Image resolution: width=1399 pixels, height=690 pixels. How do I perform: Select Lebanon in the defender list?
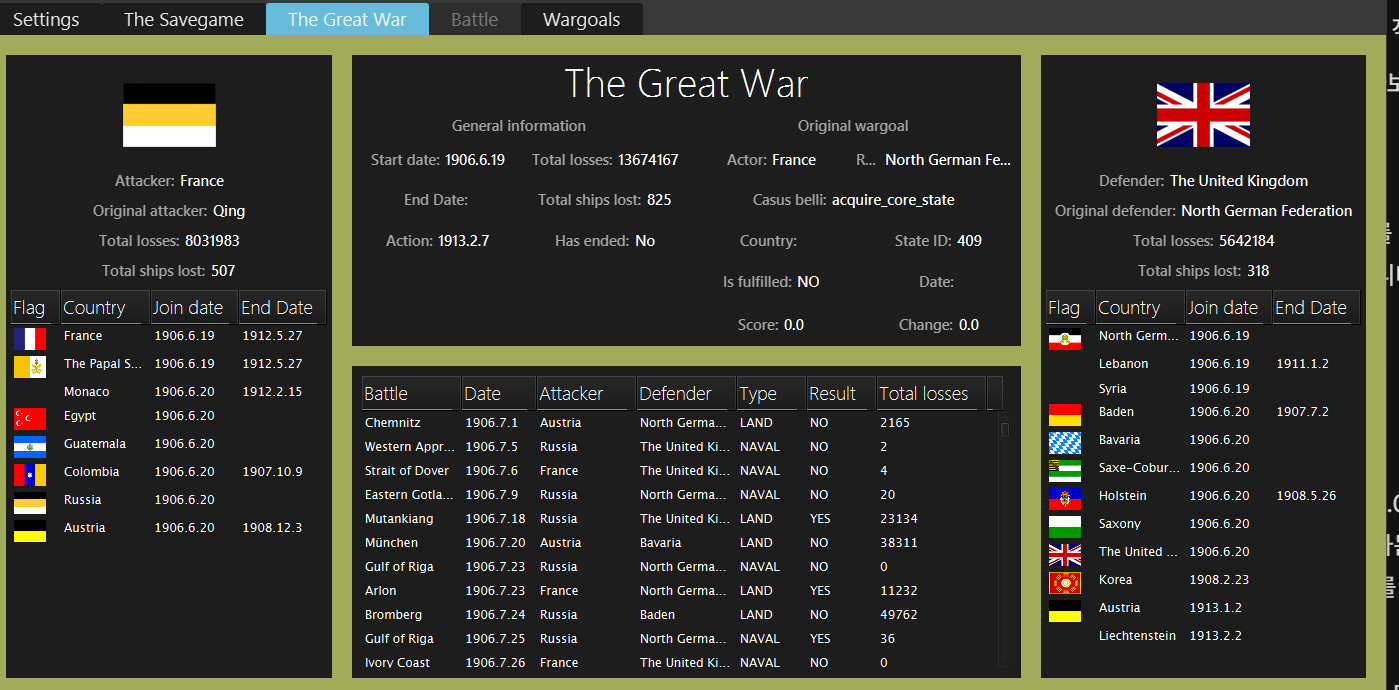[1204, 364]
